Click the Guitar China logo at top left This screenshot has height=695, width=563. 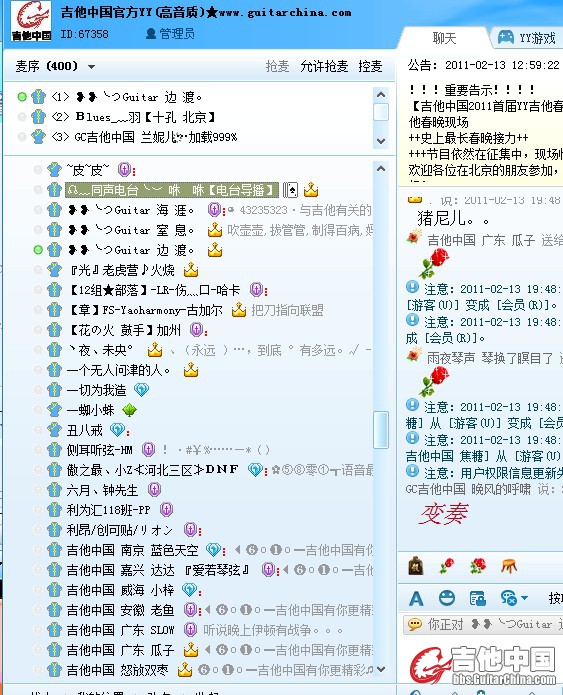[x=31, y=21]
